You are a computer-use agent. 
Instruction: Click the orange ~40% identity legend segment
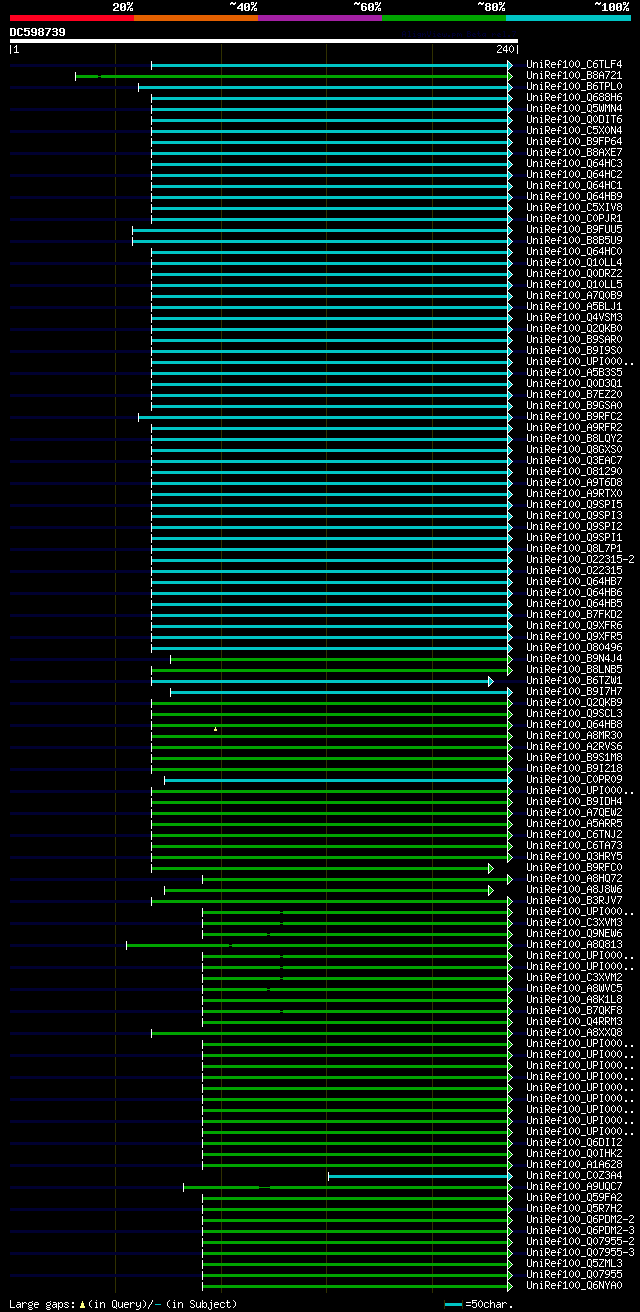coord(196,17)
